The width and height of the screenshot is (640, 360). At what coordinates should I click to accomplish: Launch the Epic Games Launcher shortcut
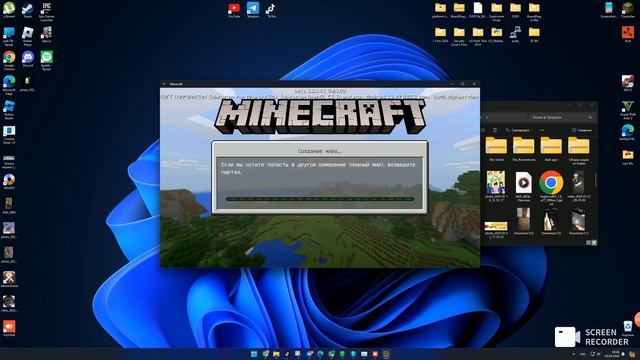(x=46, y=11)
